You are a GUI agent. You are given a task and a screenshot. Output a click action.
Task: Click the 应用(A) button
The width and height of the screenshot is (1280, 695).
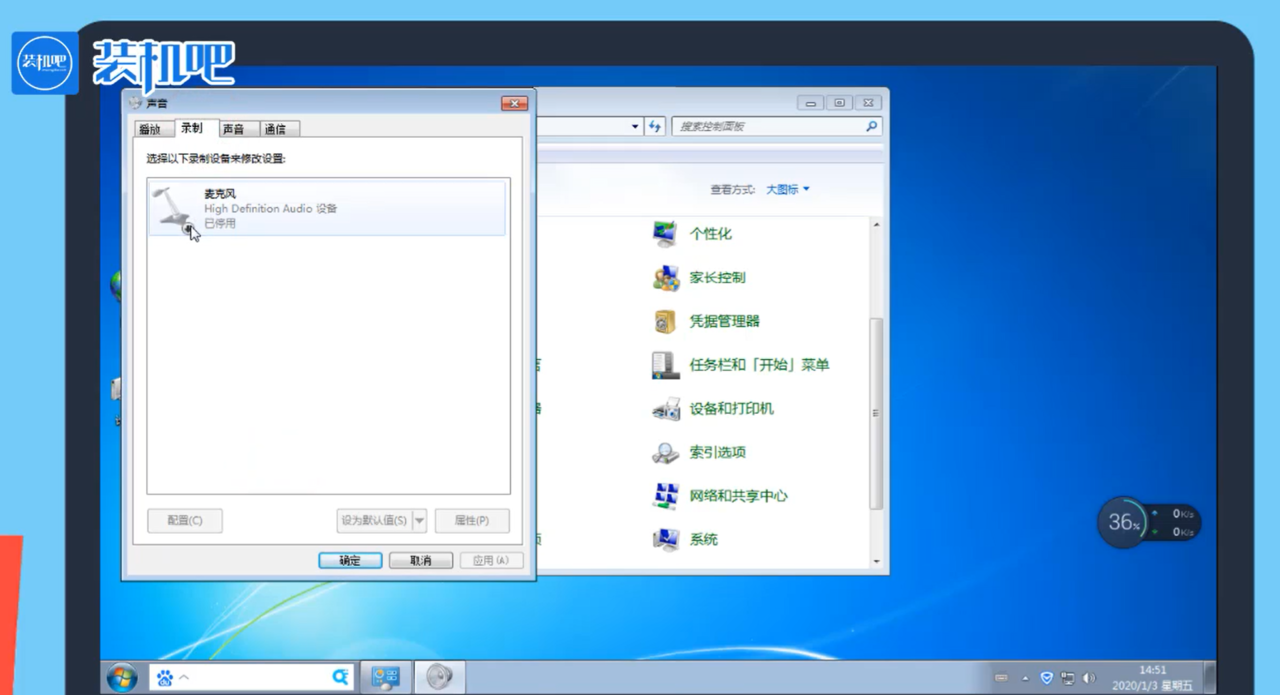pos(492,561)
